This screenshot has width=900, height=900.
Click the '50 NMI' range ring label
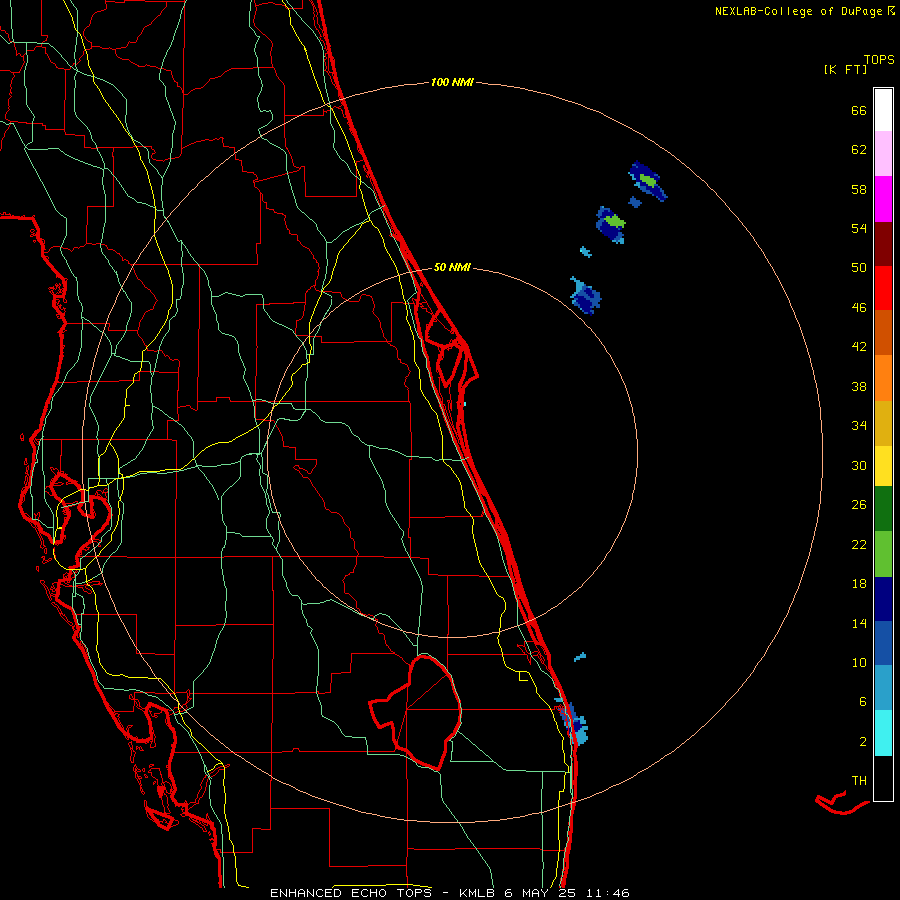452,267
